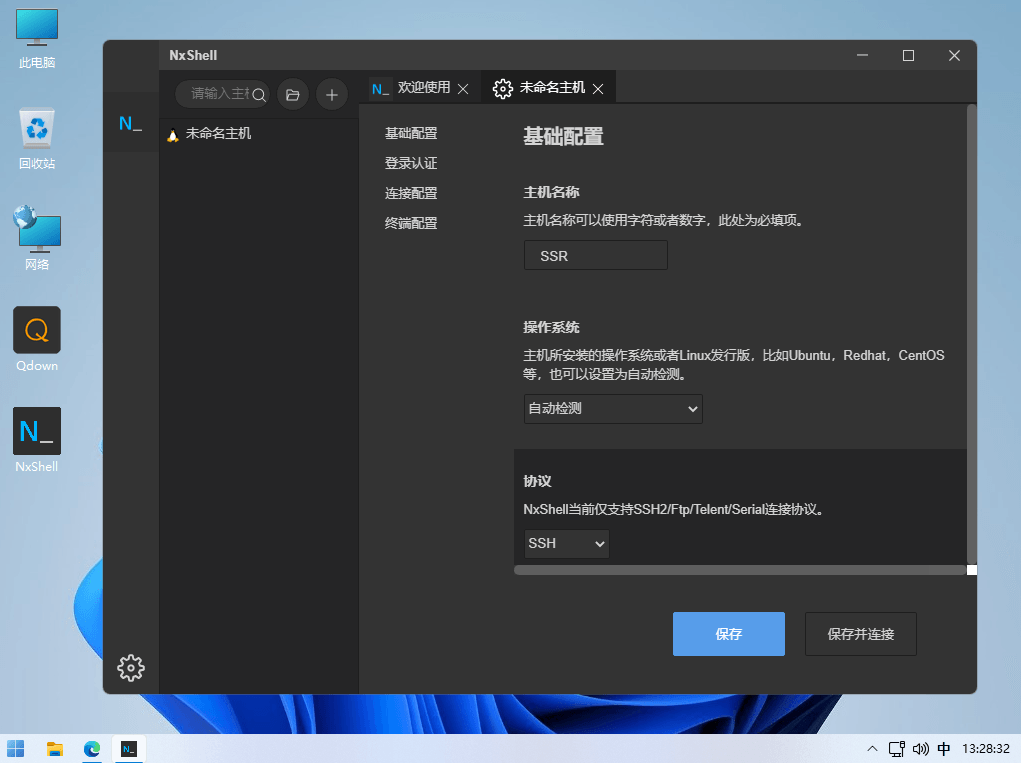Open 登录认证 section
1021x763 pixels.
[x=411, y=163]
